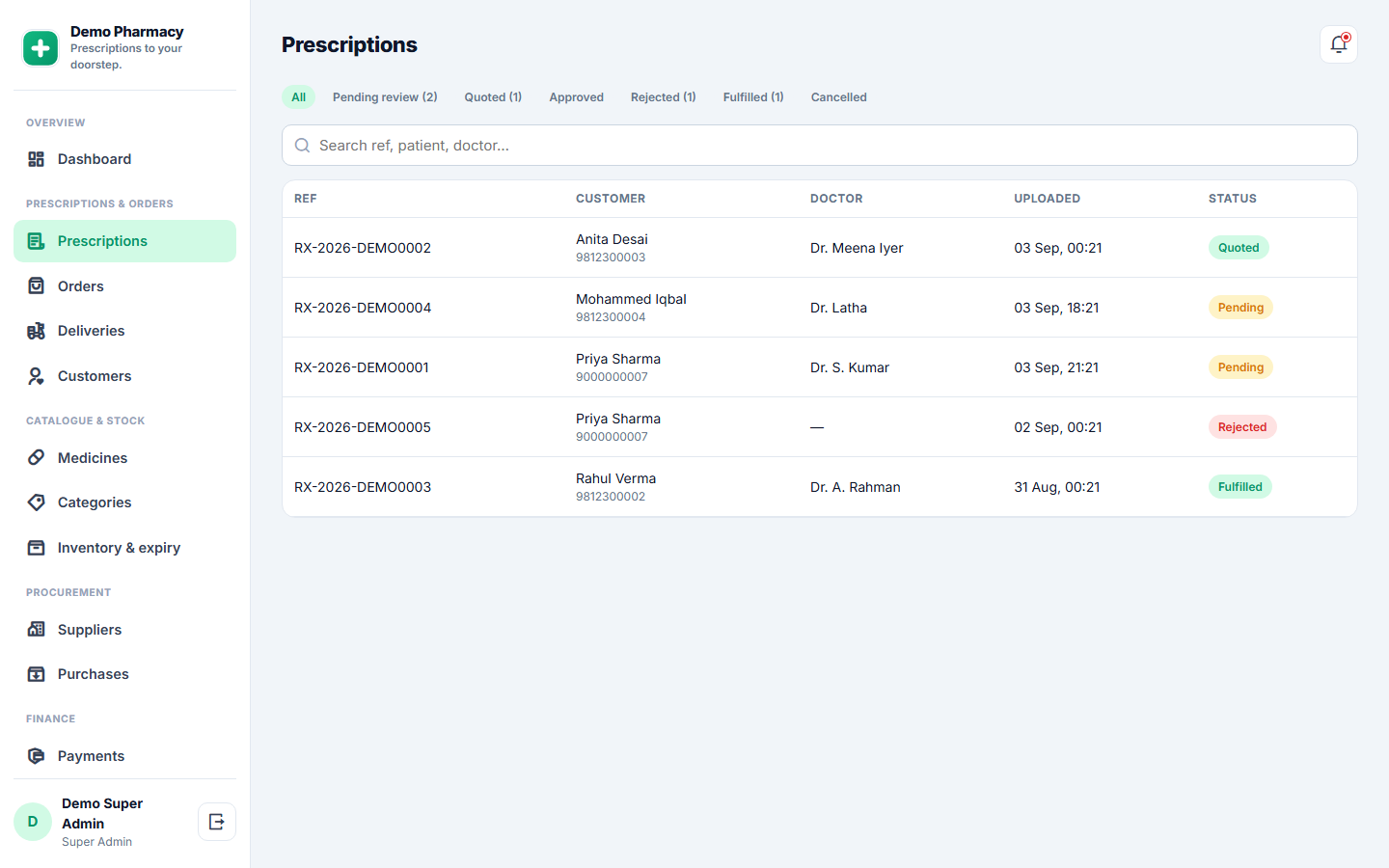Click the user avatar with letter D
1389x868 pixels.
point(33,822)
